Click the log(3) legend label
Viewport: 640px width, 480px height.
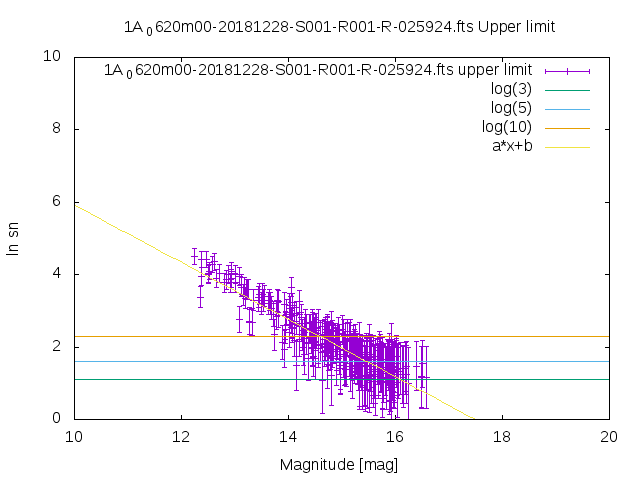click(x=511, y=89)
